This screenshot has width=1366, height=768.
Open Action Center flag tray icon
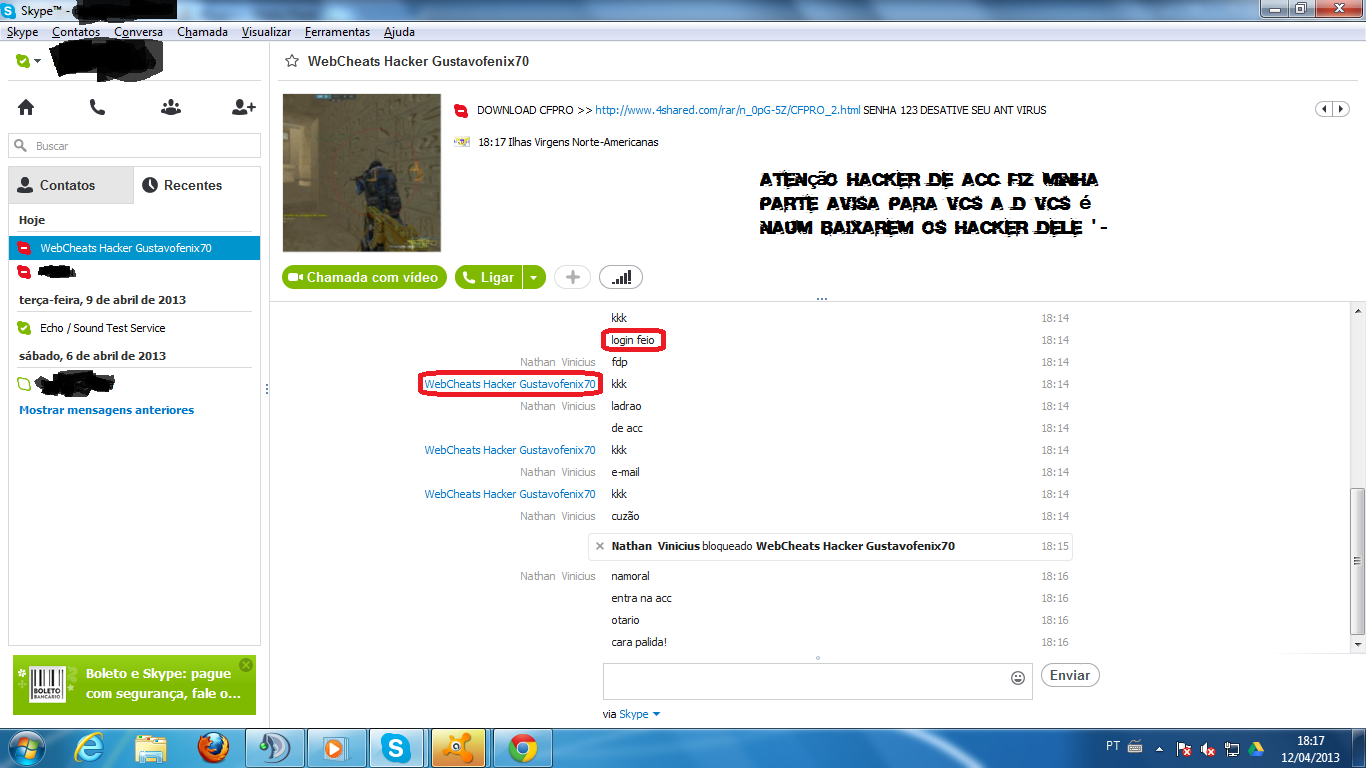(x=1184, y=748)
